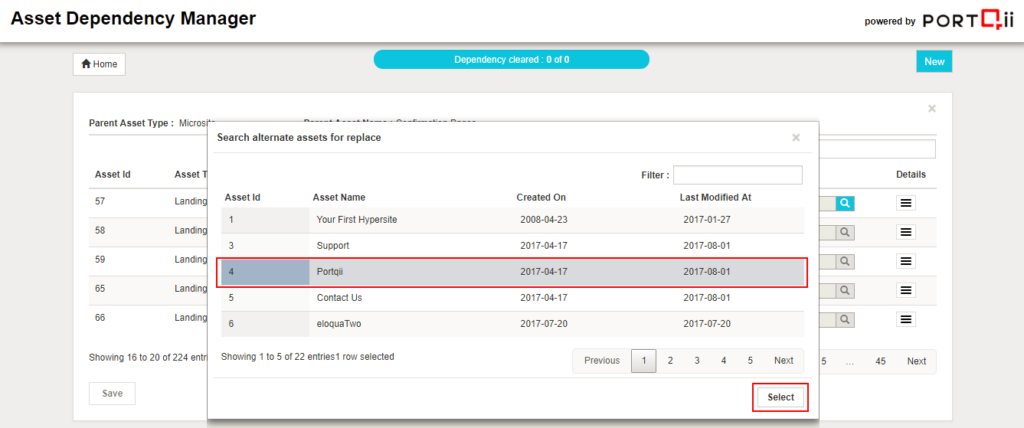Click the Filter input field
Screen dimensions: 1024x428
pyautogui.click(x=738, y=175)
